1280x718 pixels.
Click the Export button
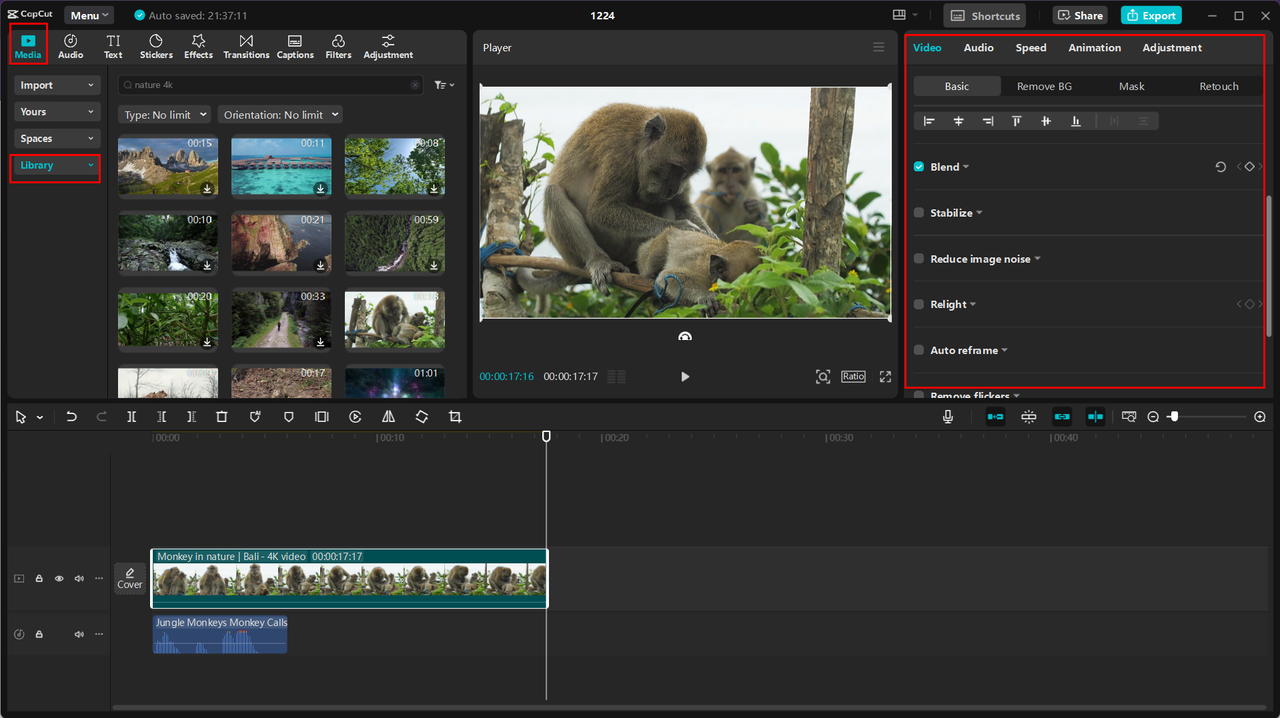[x=1151, y=15]
